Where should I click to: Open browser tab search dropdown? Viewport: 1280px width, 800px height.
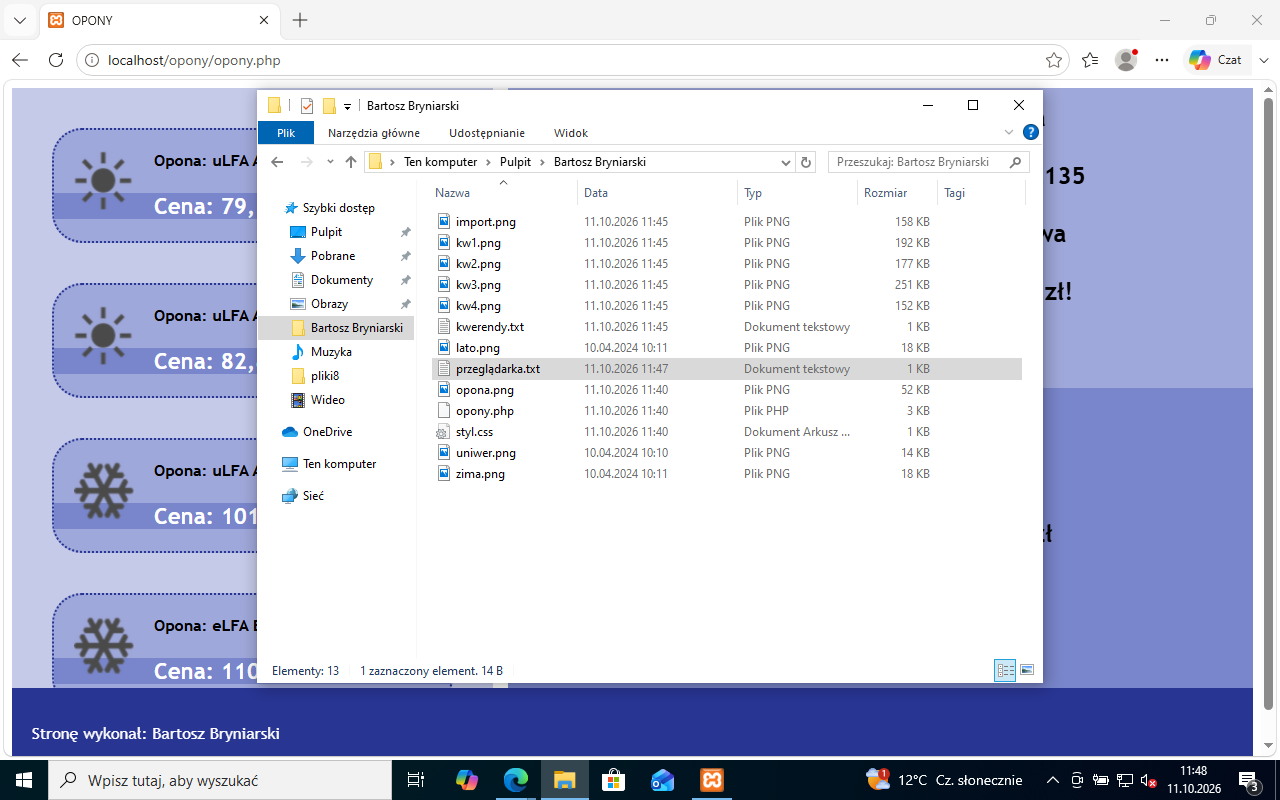point(20,20)
